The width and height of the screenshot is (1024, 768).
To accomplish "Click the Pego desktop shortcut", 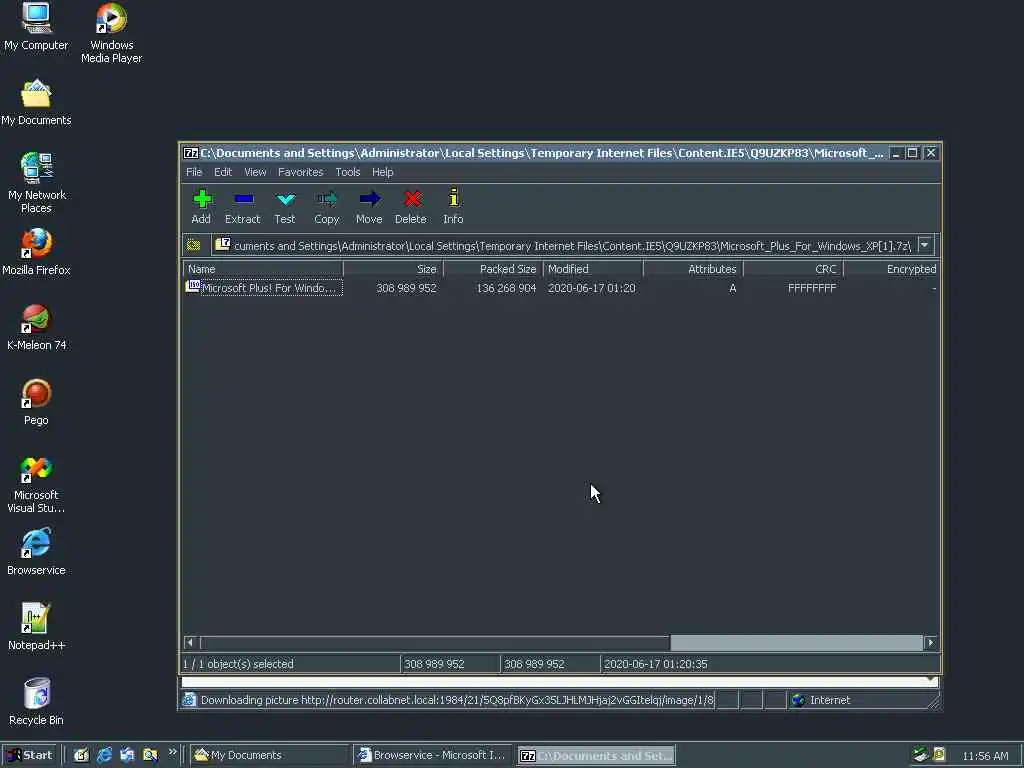I will (37, 402).
